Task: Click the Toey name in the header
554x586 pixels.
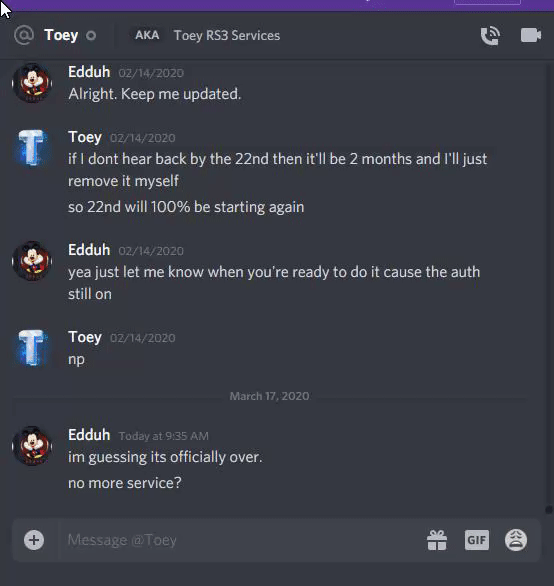Action: pos(61,36)
